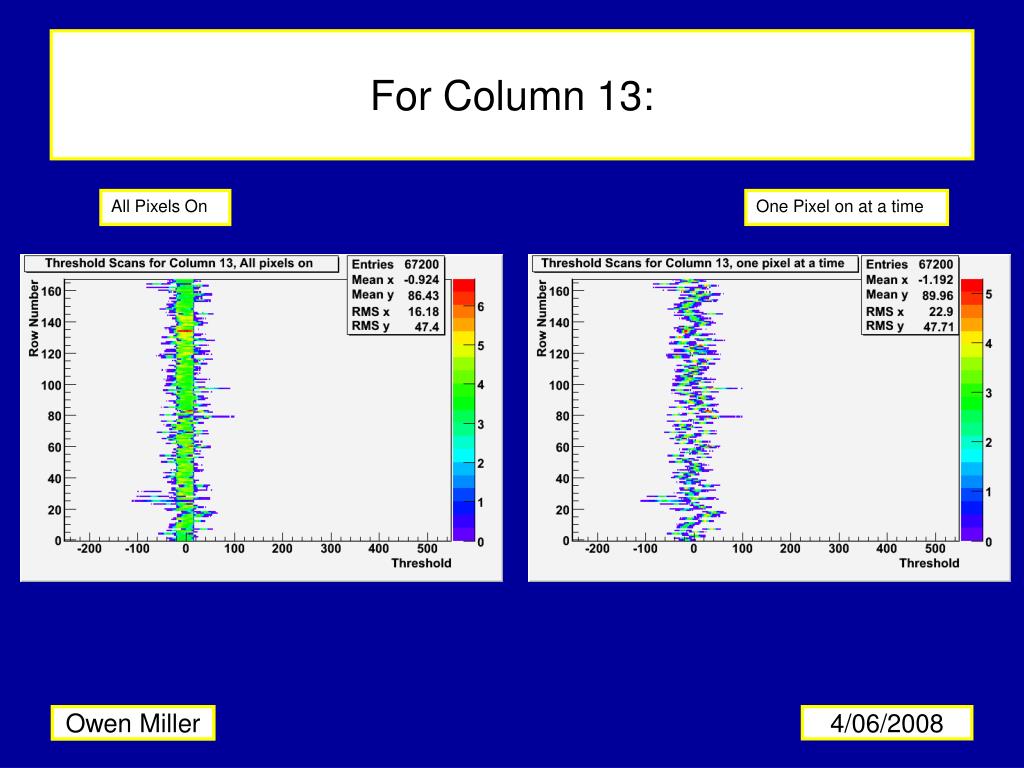Select right plot 'RMS x 22.9' stat
The image size is (1024, 768).
tap(910, 312)
